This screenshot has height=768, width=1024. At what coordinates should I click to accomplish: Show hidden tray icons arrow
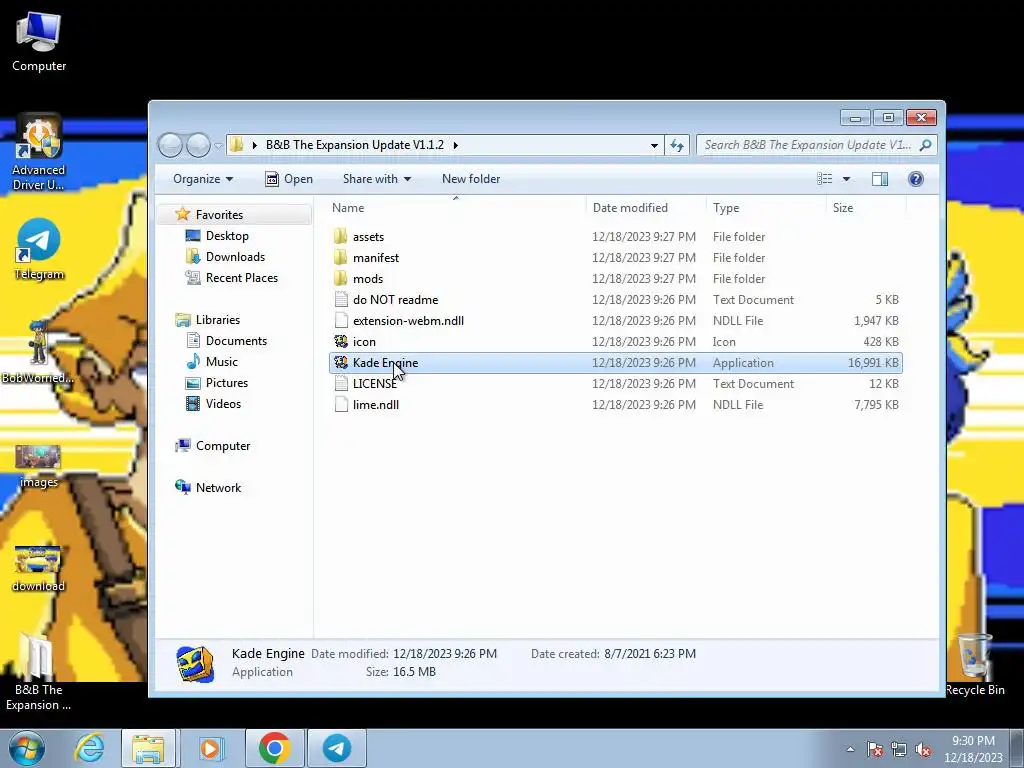(850, 749)
